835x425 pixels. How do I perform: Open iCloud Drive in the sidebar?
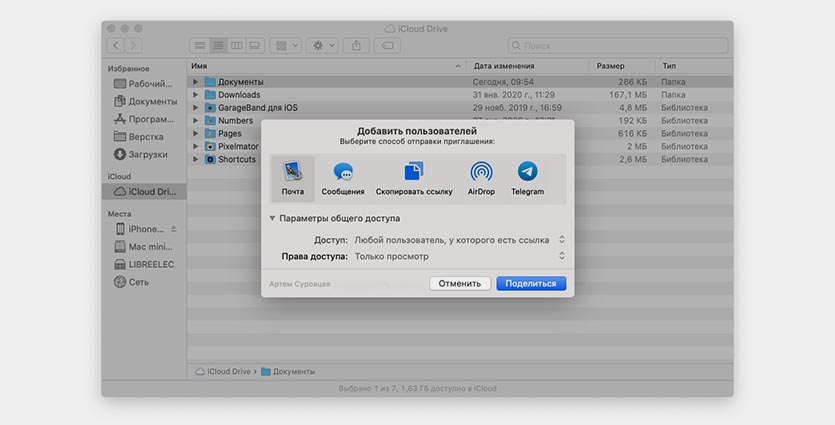[x=146, y=191]
